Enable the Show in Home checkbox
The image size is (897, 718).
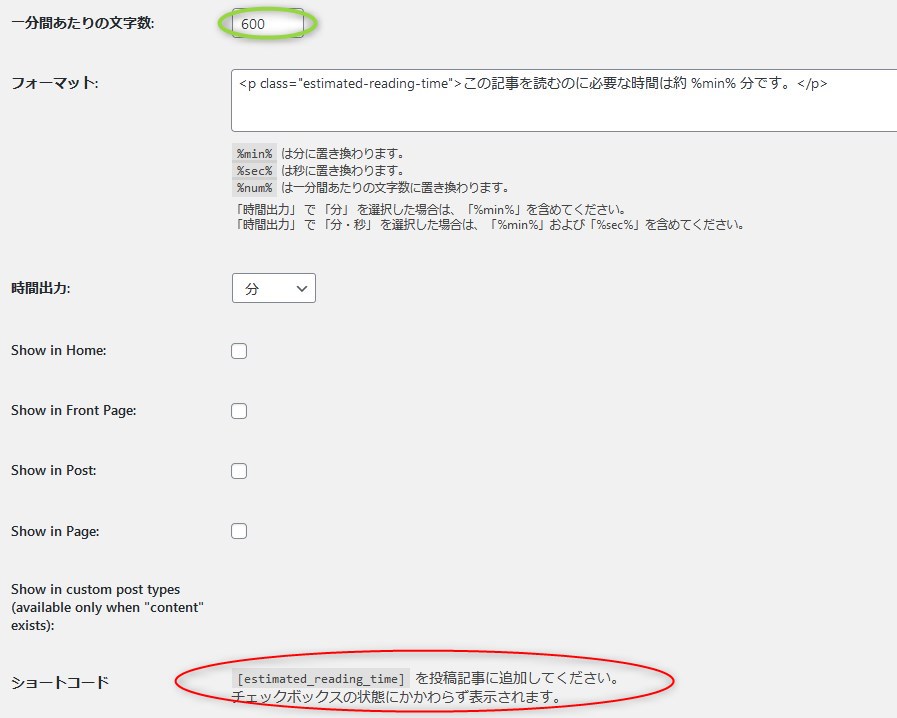[x=239, y=351]
